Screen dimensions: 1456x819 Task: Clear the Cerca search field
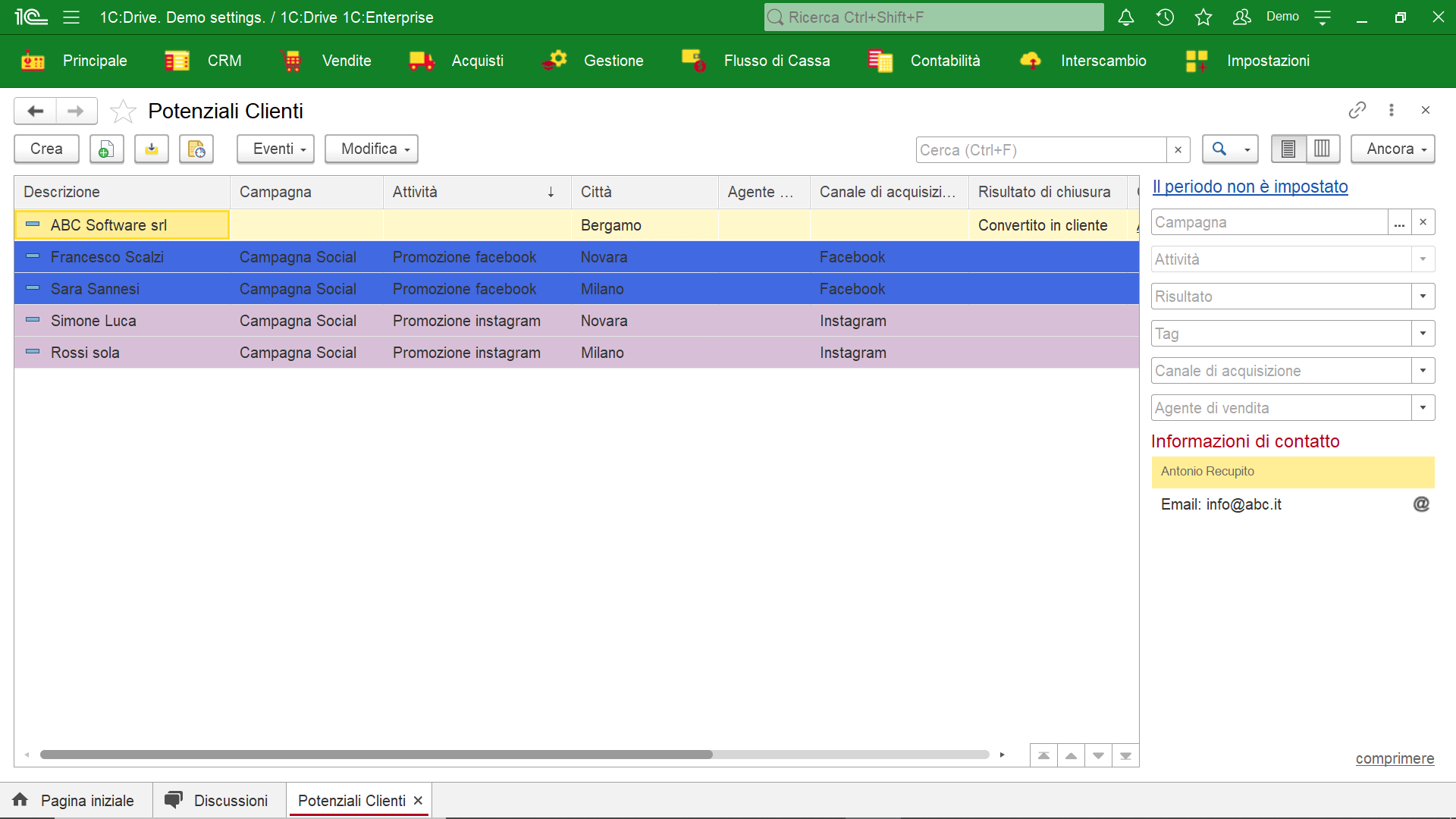(x=1178, y=149)
